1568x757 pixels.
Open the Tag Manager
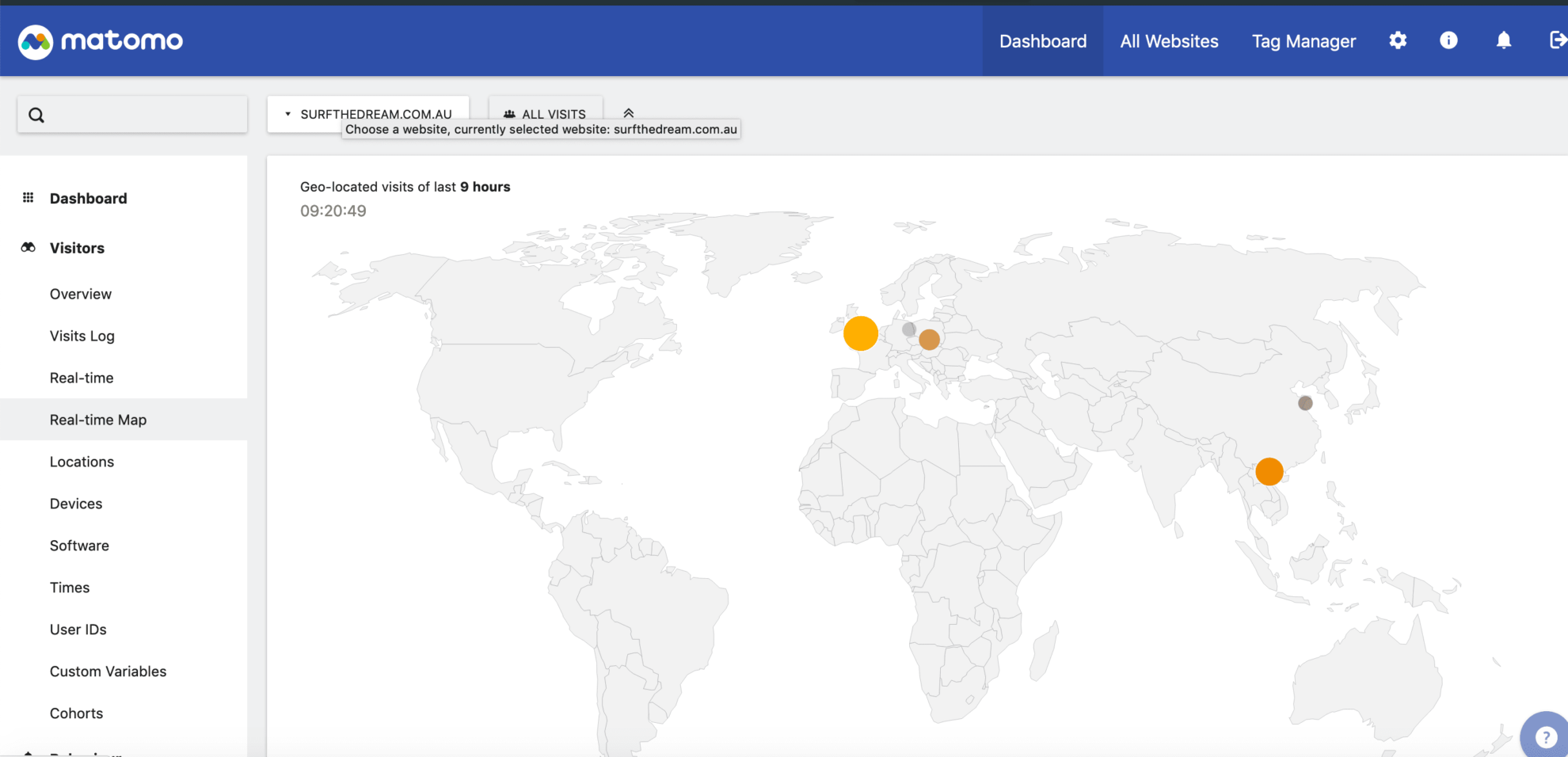coord(1303,40)
